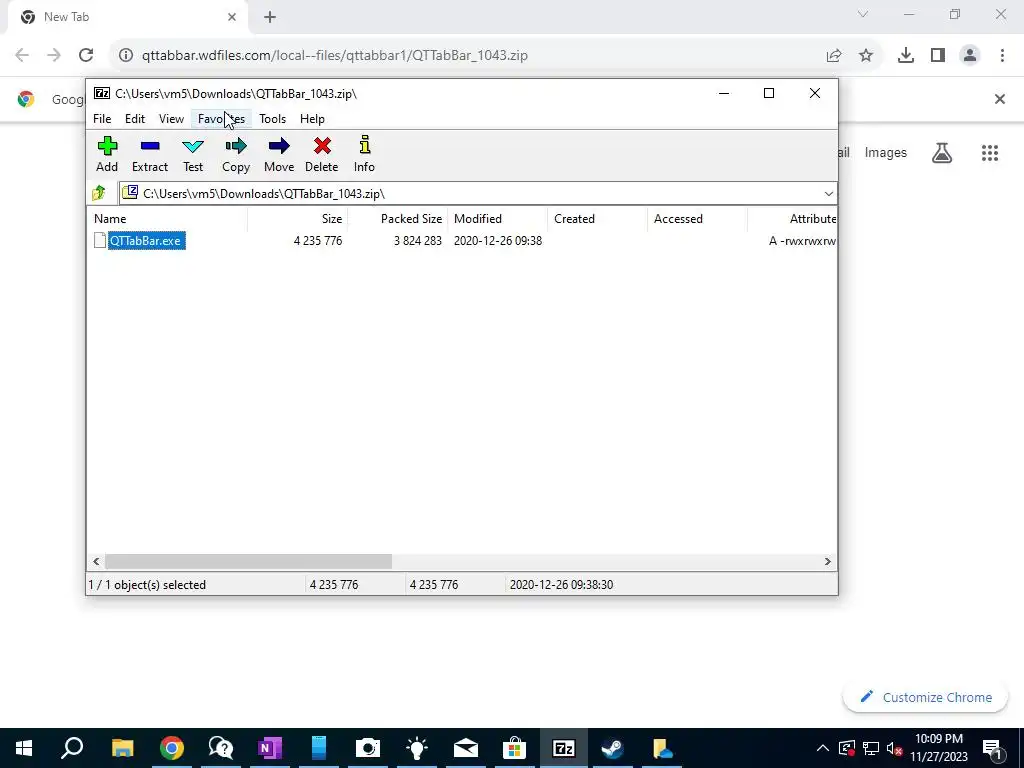Click the 7z icon in window title bar

click(x=101, y=93)
